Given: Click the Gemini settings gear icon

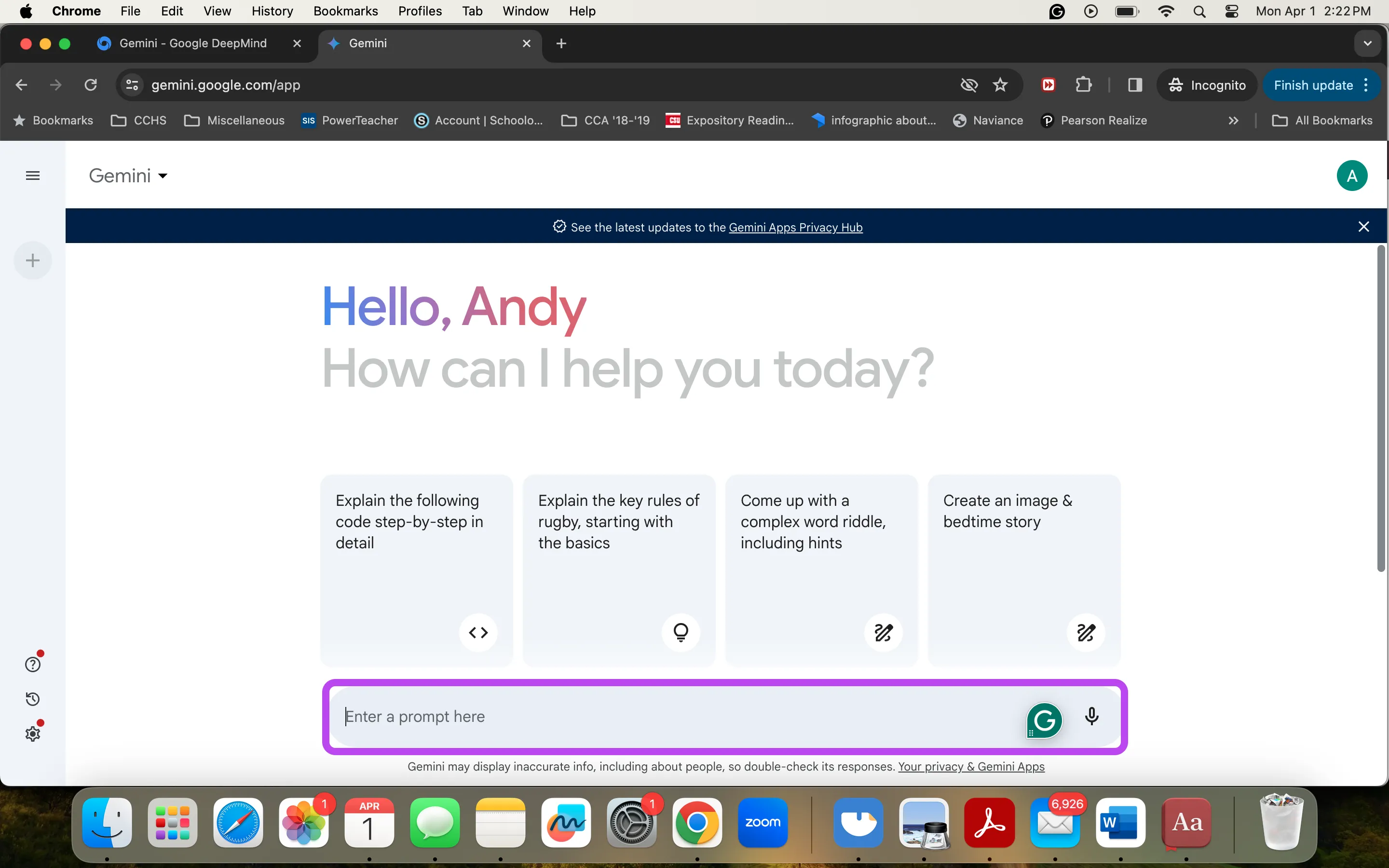Looking at the screenshot, I should [32, 733].
